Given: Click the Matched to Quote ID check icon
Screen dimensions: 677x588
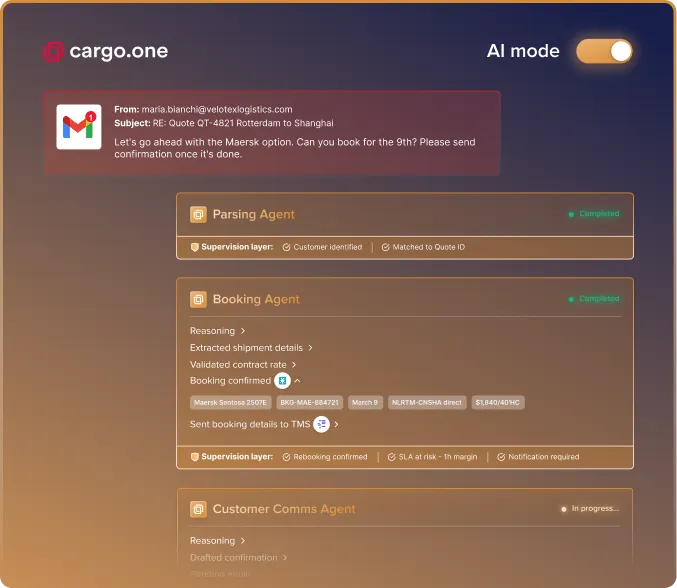Looking at the screenshot, I should point(386,247).
